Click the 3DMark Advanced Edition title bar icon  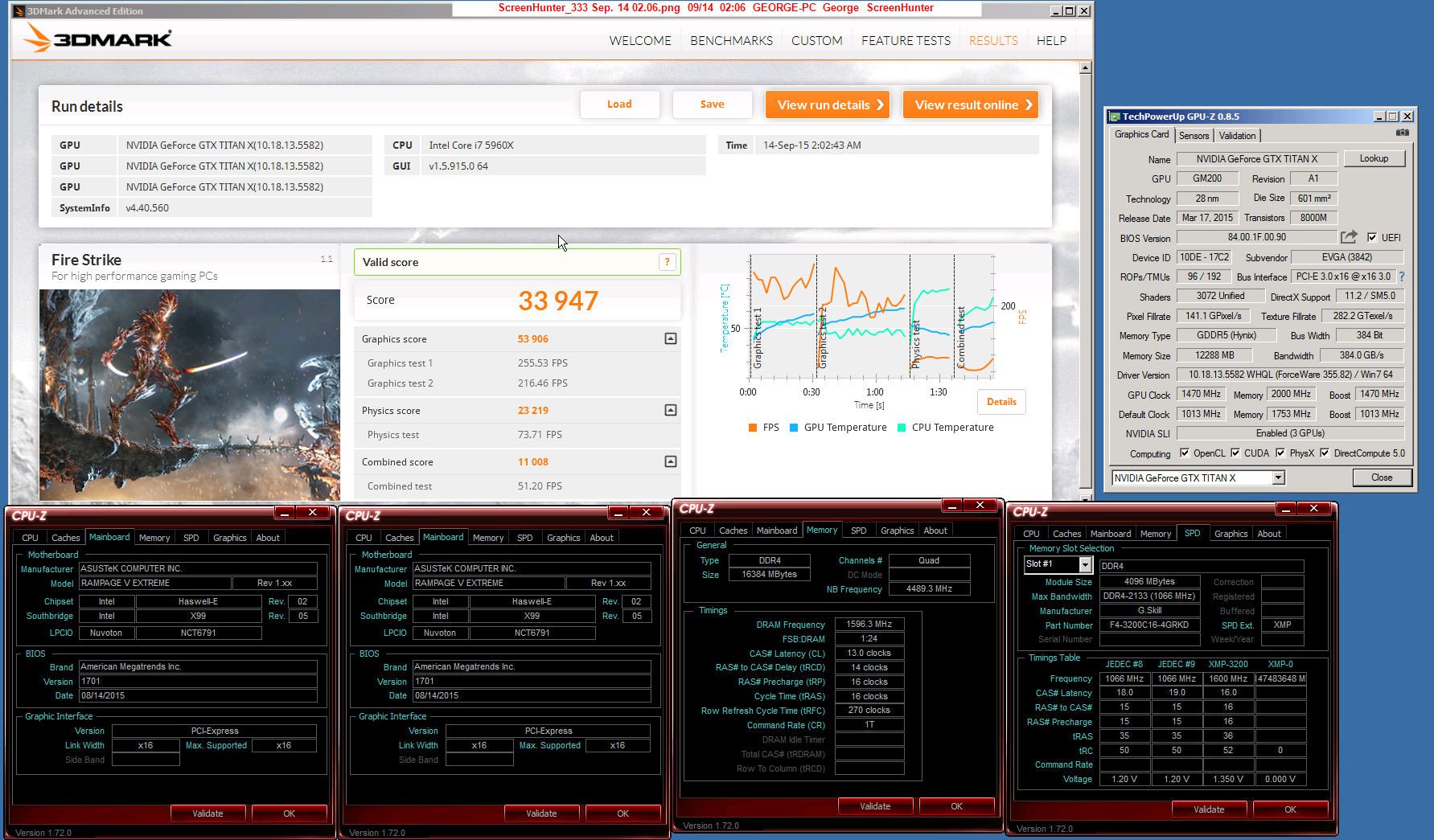[18, 11]
